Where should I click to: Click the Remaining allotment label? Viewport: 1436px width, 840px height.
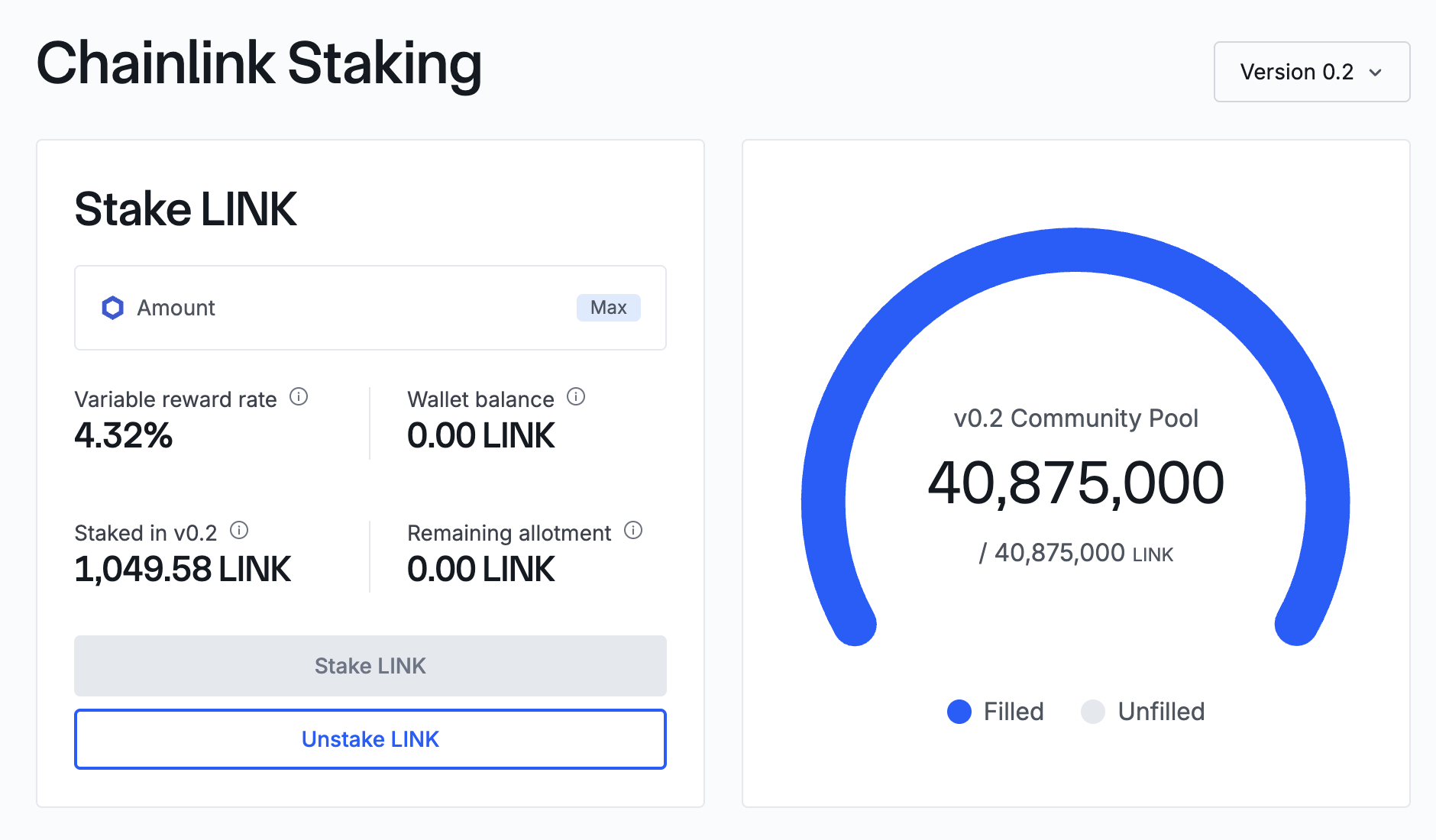[509, 533]
